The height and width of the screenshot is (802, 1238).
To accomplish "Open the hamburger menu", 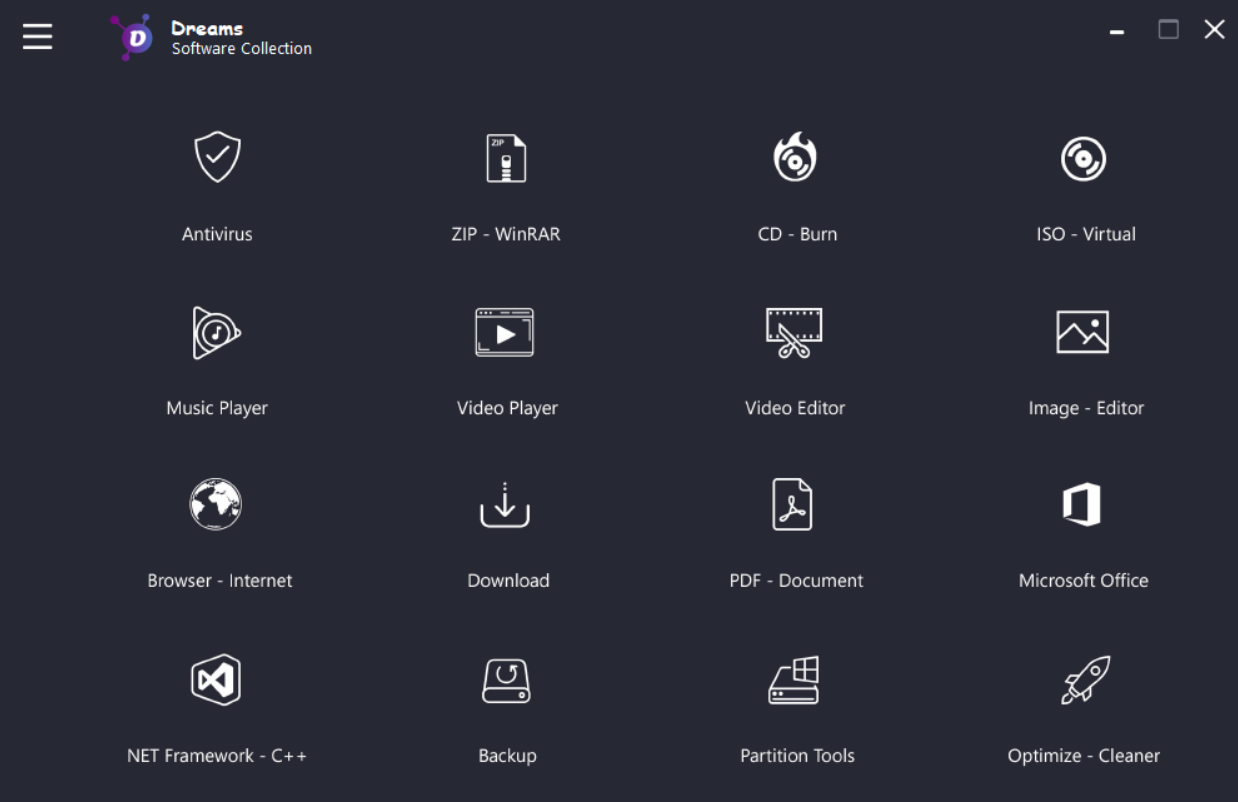I will pyautogui.click(x=38, y=37).
